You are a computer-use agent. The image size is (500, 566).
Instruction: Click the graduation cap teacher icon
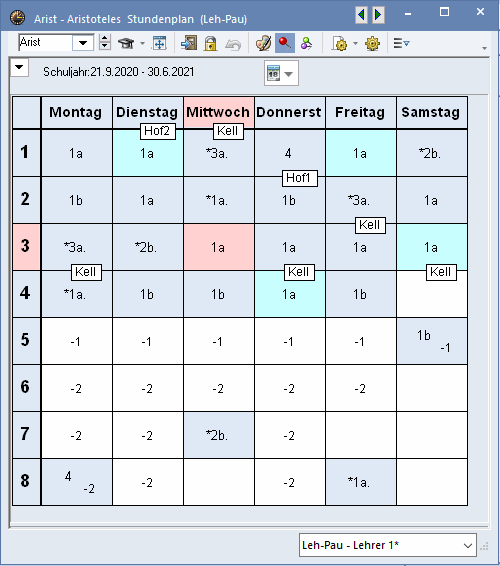pos(126,43)
